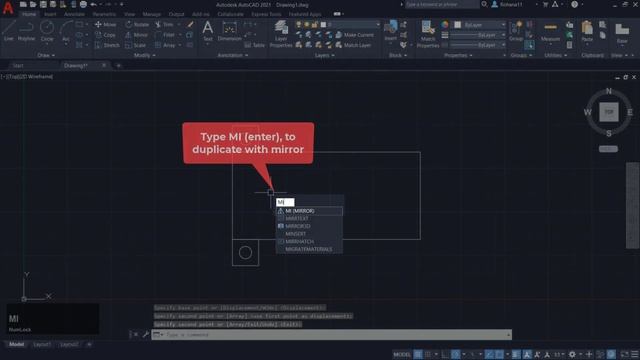Switch to Layout1 tab

[42, 344]
